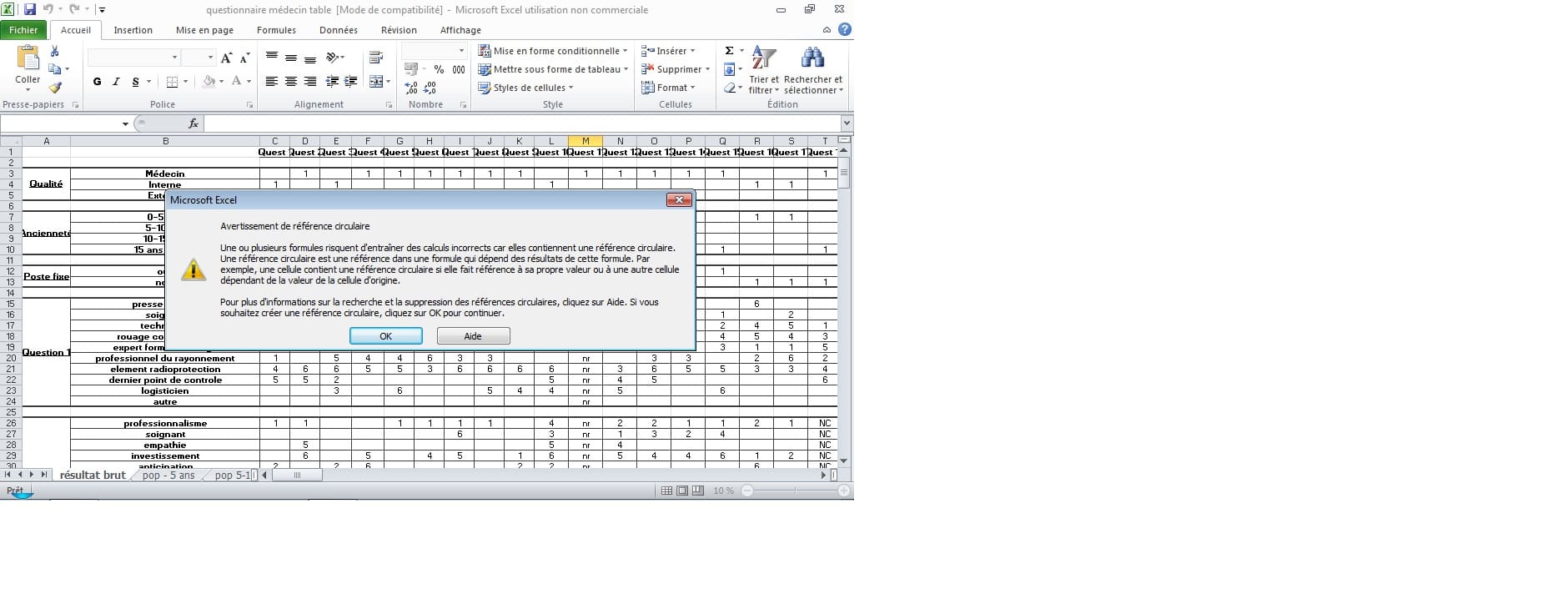Switch to page layout view in status bar
This screenshot has height=594, width=1568.
(682, 491)
